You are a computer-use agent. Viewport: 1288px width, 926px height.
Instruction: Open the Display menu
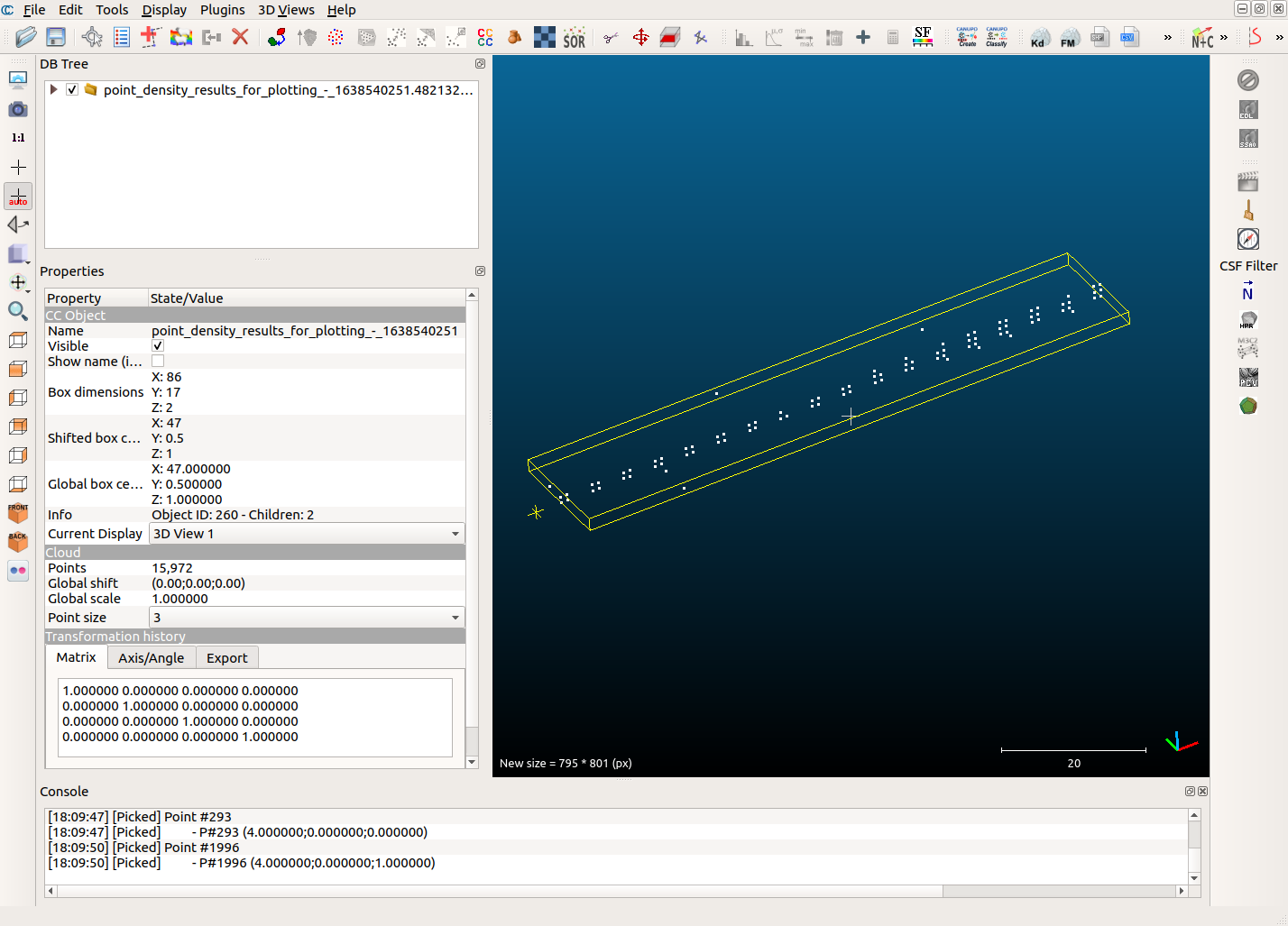tap(163, 10)
